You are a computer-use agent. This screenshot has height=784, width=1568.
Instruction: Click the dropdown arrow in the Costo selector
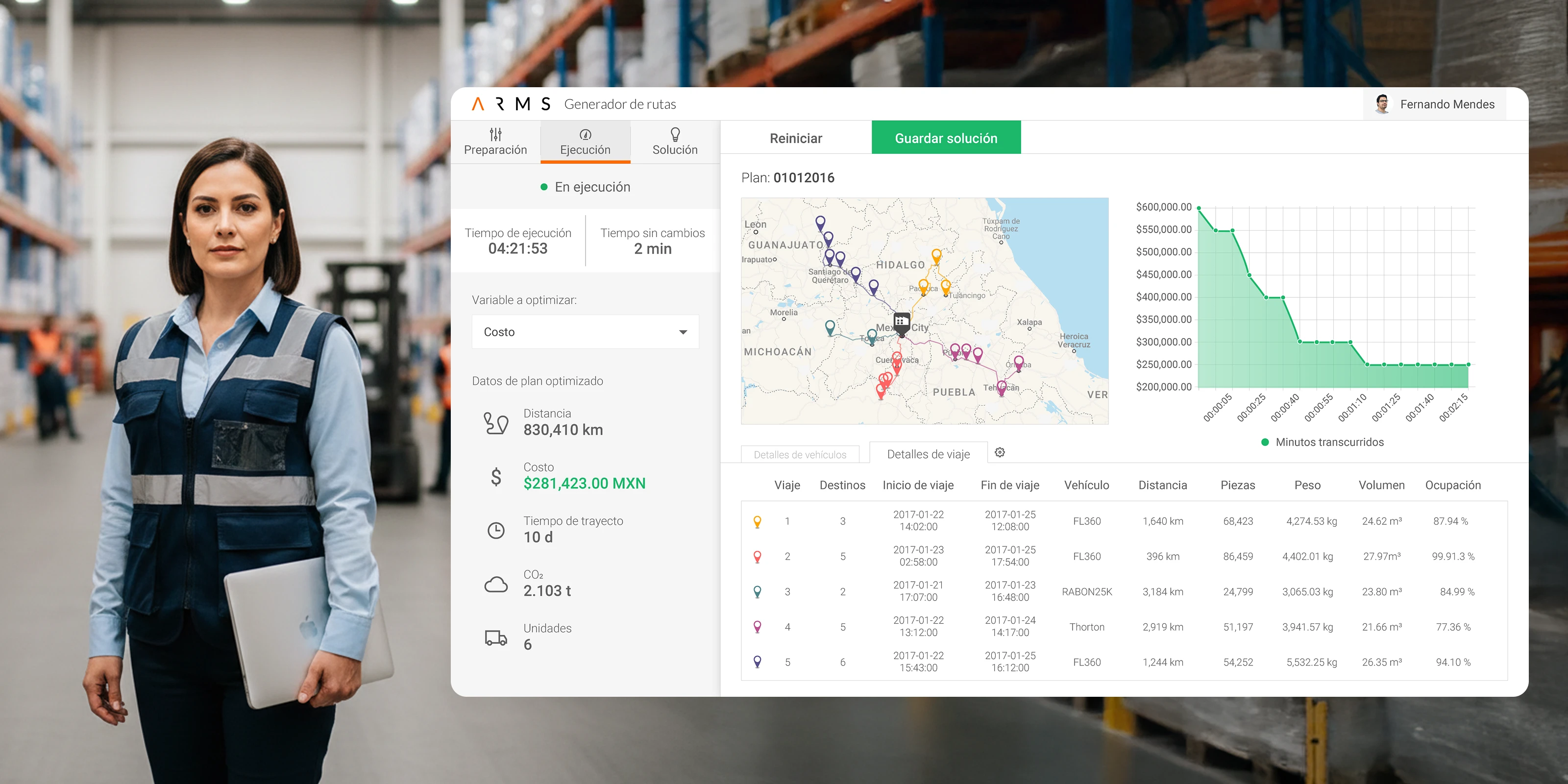(683, 332)
